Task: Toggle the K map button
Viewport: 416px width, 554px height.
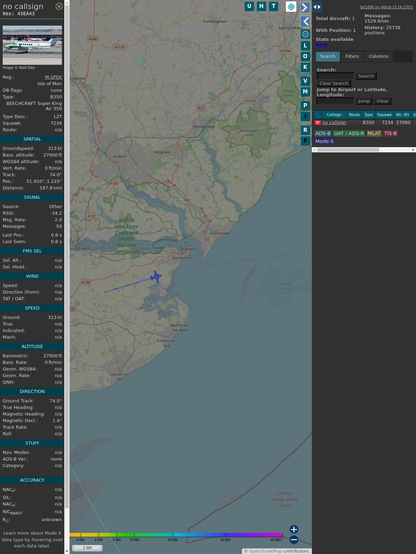Action: (305, 67)
